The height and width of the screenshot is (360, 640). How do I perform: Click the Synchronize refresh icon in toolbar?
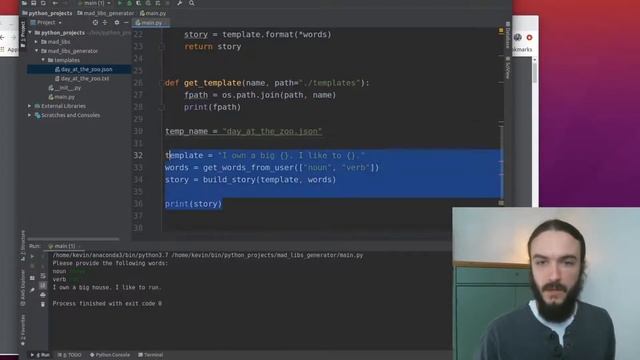pyautogui.click(x=43, y=3)
